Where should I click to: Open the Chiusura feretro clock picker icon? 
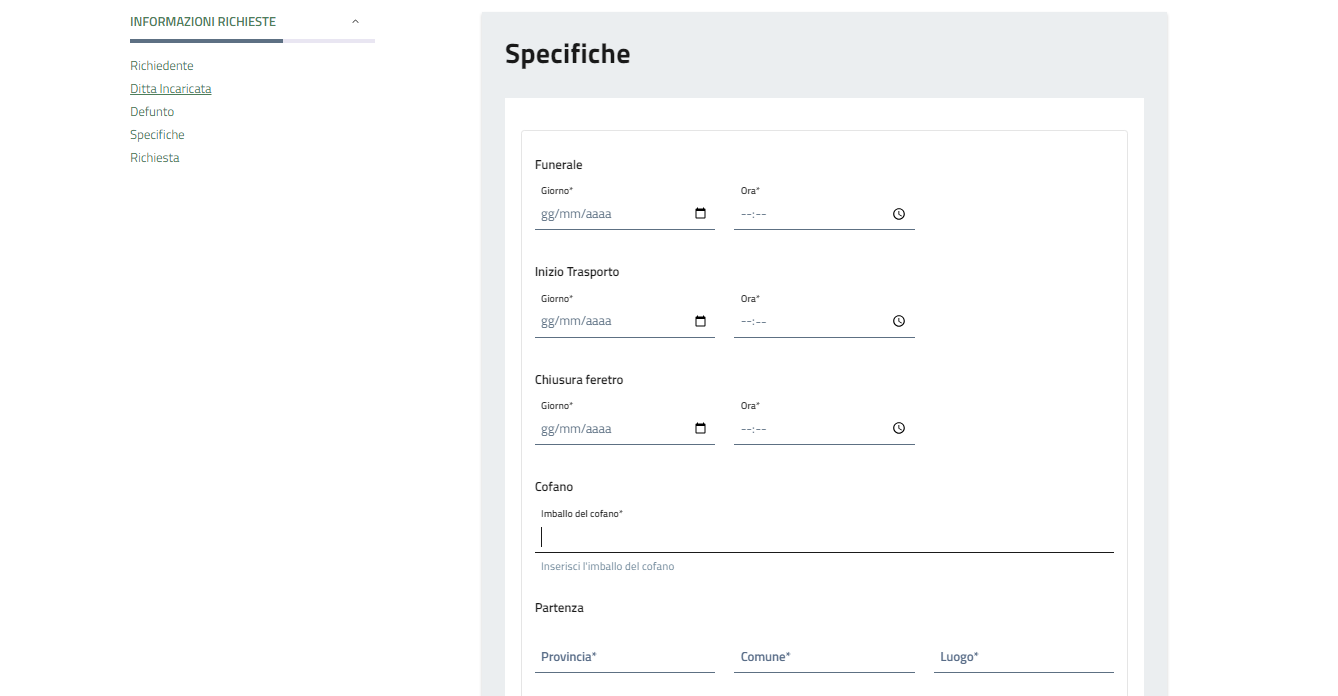pyautogui.click(x=898, y=429)
